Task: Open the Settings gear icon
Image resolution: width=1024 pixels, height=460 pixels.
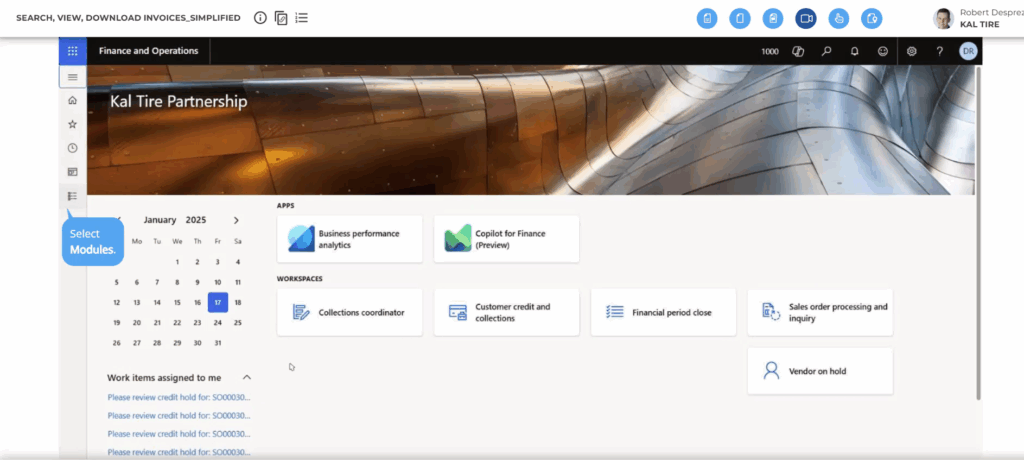Action: (x=911, y=51)
